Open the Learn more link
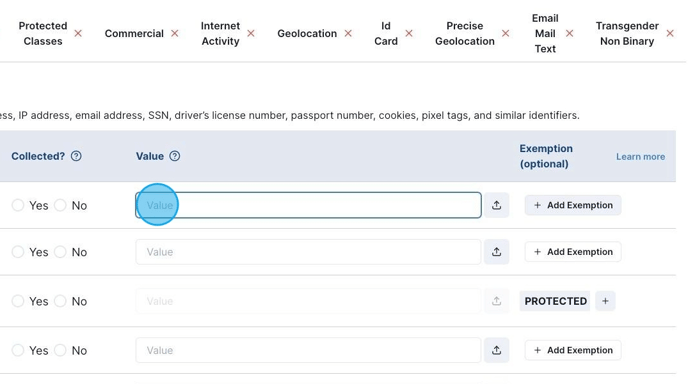Image resolution: width=688 pixels, height=384 pixels. click(x=640, y=157)
